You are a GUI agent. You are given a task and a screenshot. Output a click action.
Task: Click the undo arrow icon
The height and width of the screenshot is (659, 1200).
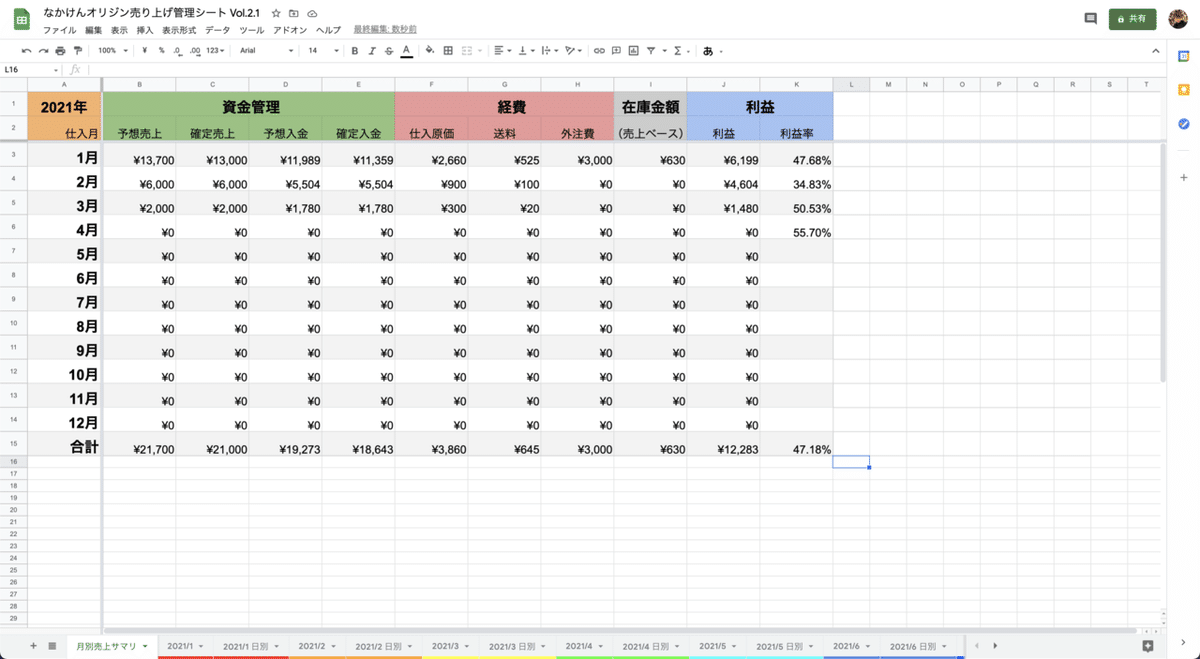26,50
